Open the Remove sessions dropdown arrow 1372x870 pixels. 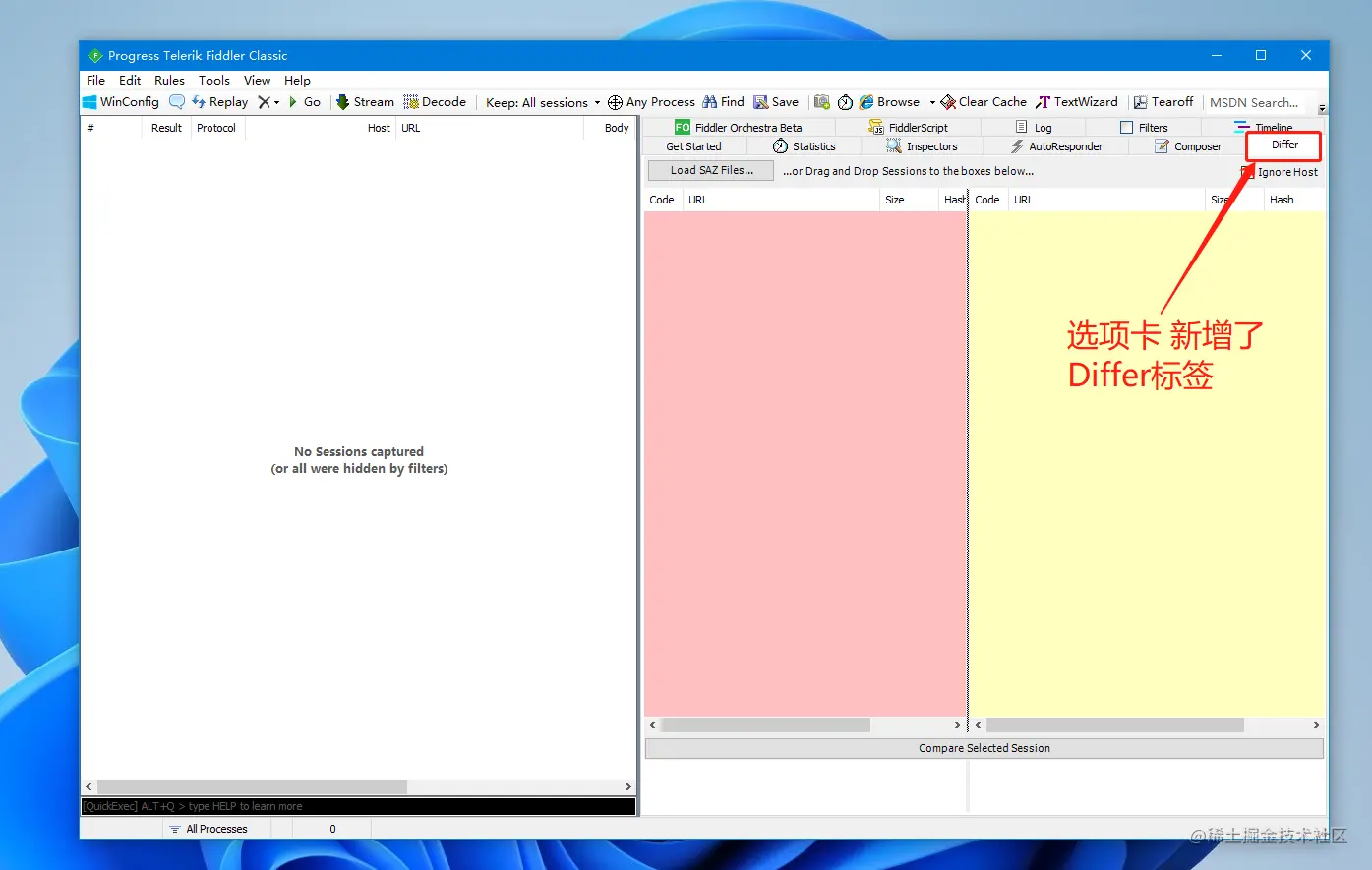(x=276, y=102)
